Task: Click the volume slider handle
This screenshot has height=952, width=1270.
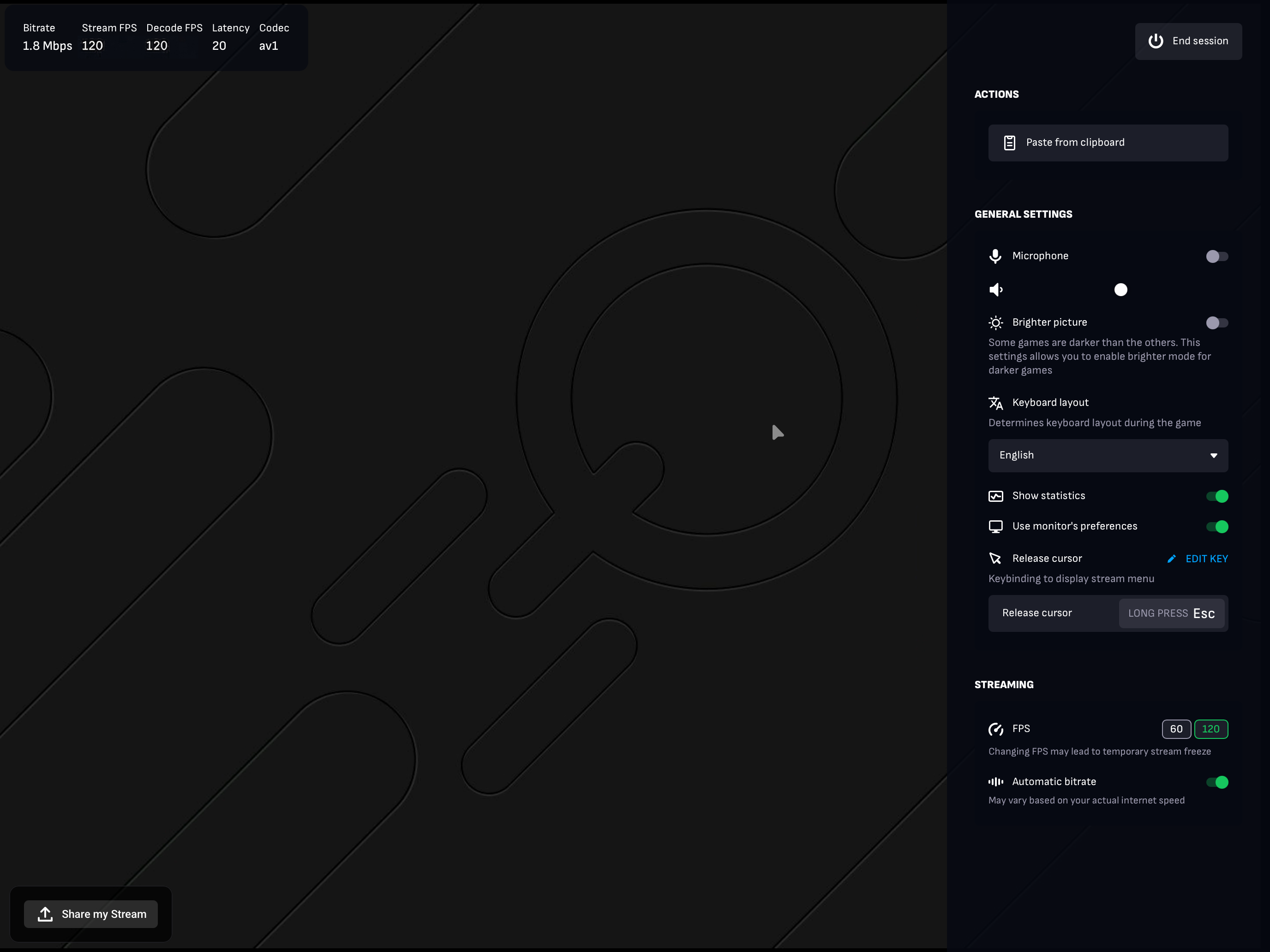Action: coord(1121,290)
